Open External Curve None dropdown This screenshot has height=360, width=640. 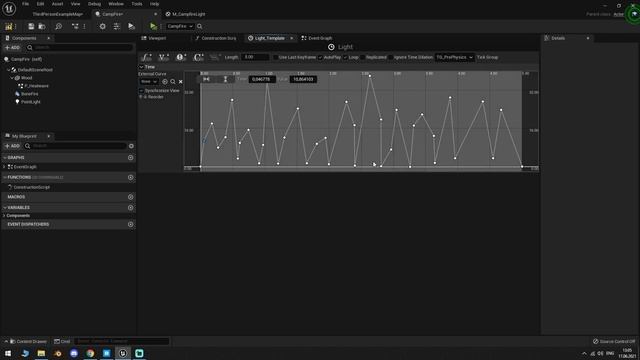pos(149,82)
